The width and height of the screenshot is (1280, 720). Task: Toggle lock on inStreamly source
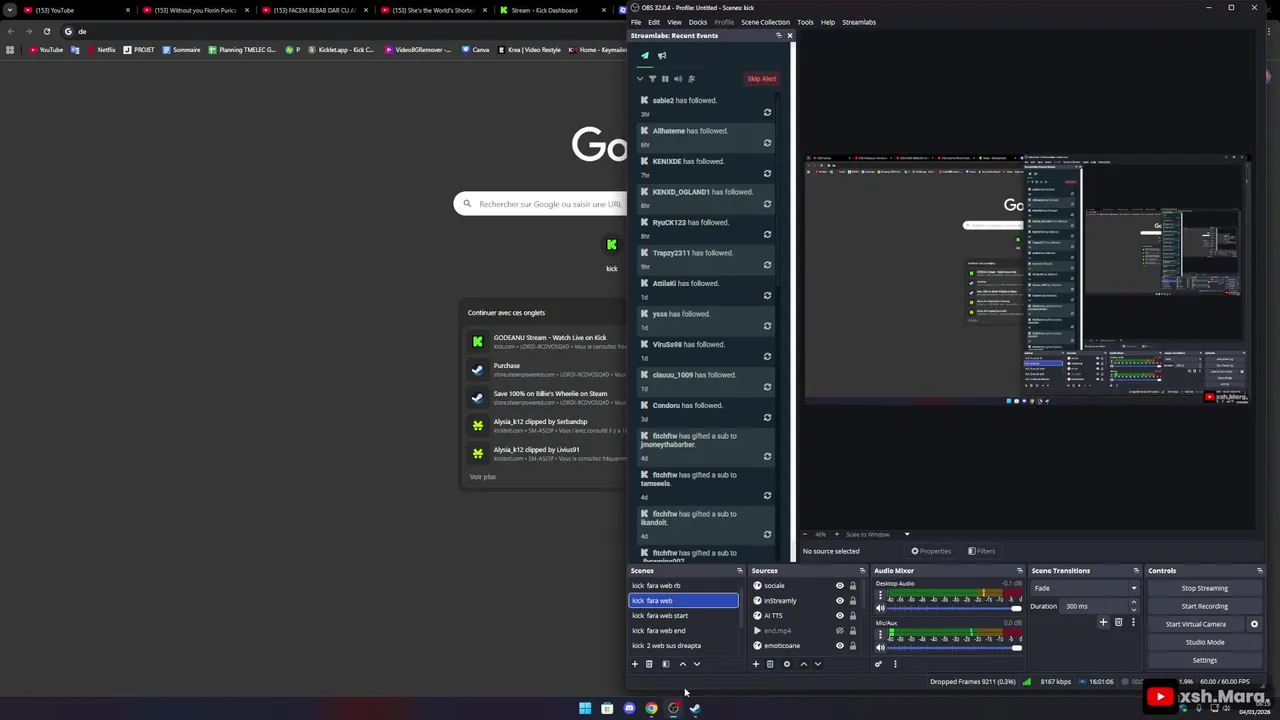(x=853, y=601)
